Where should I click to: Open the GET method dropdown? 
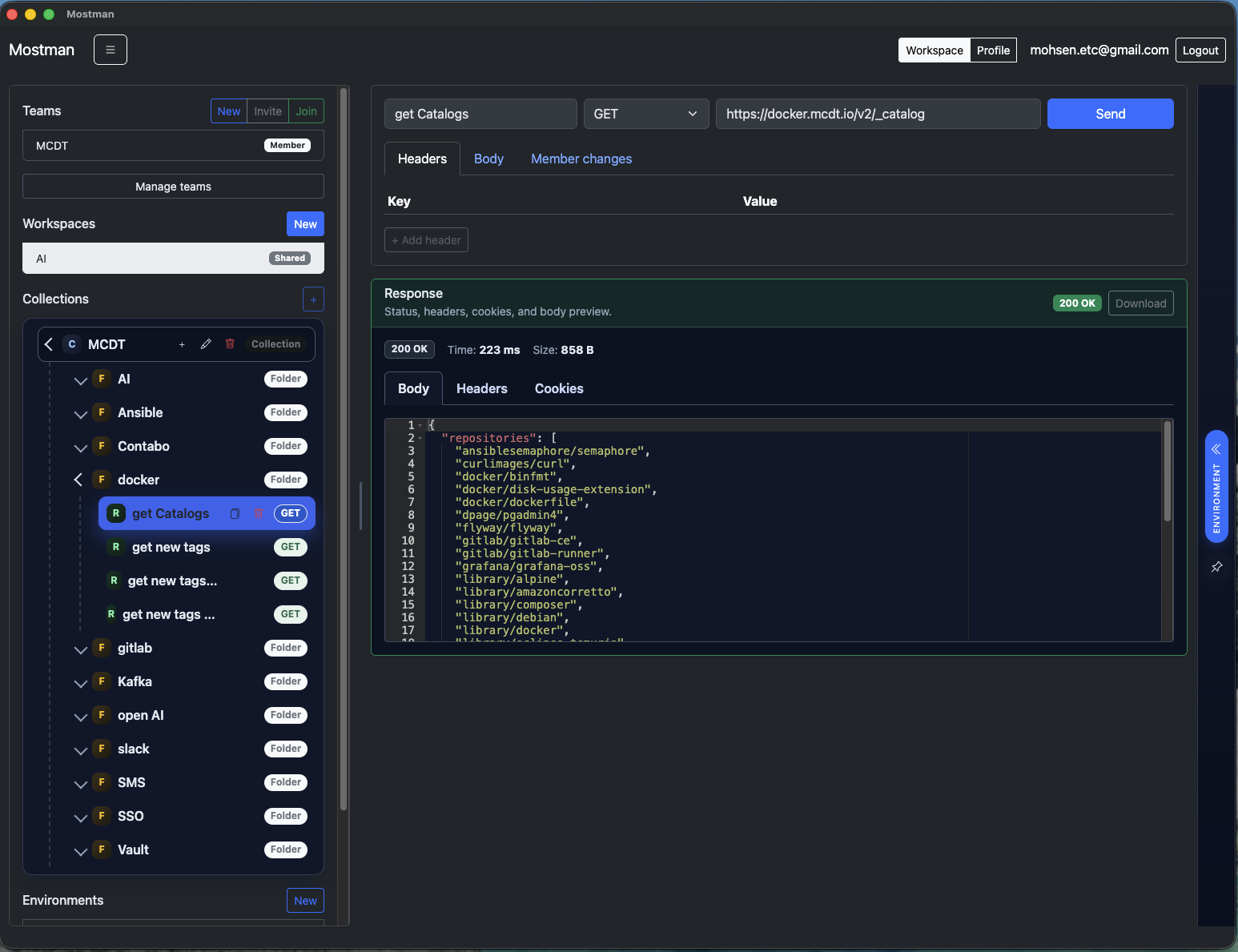(x=645, y=114)
